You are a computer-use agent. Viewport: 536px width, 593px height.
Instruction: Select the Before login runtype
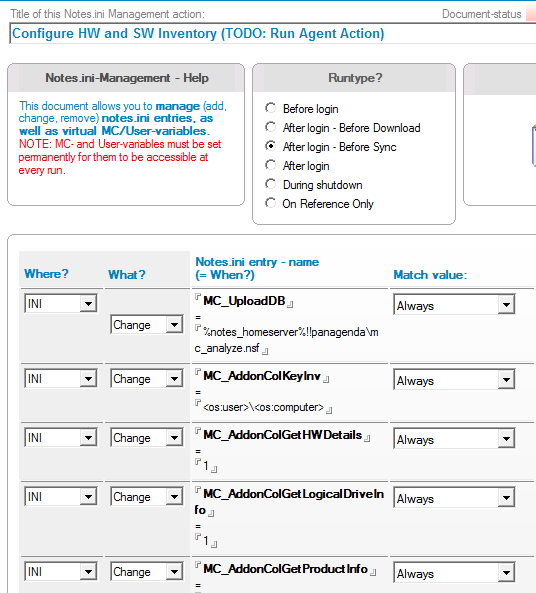(270, 108)
